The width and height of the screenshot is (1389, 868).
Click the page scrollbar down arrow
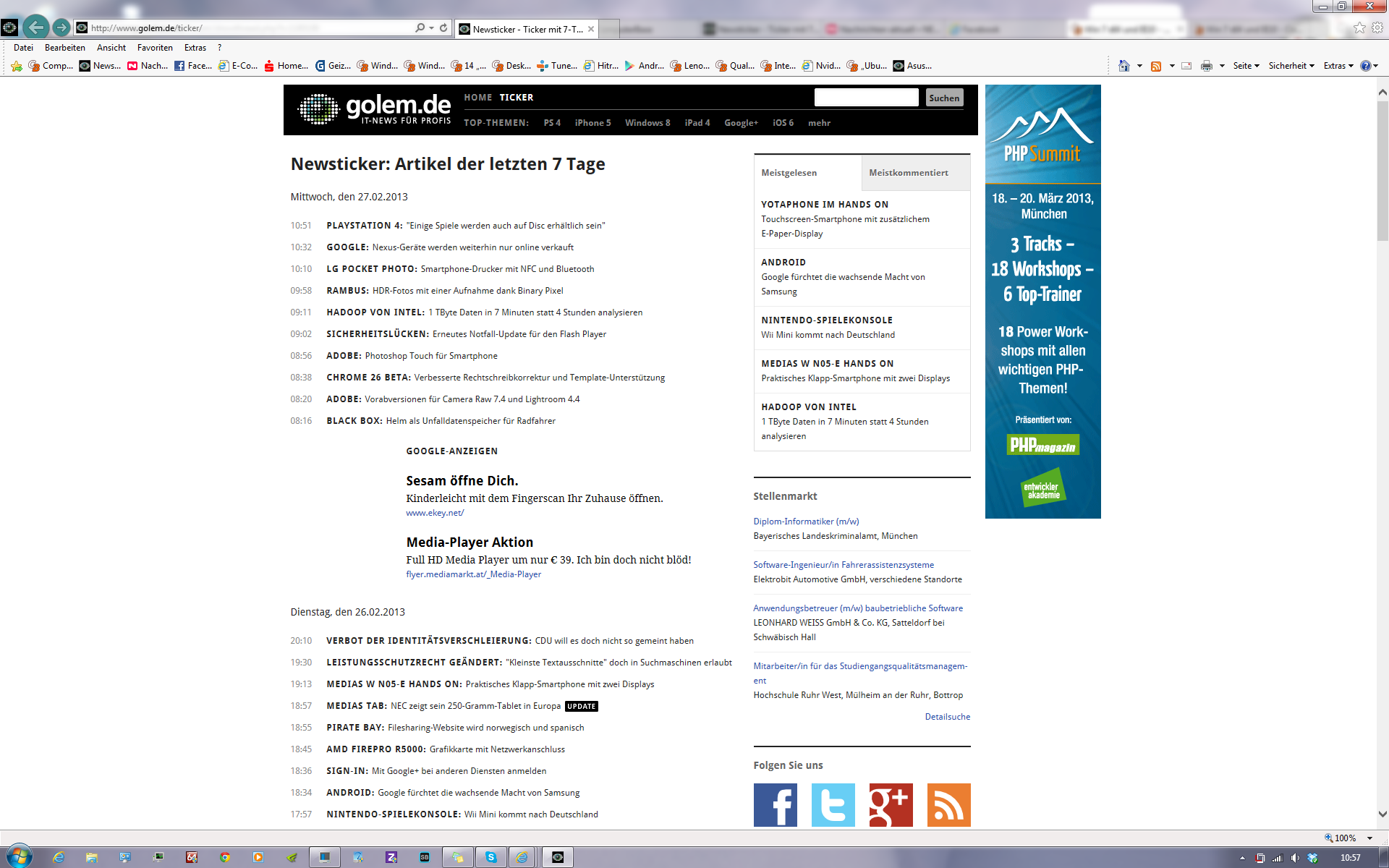point(1382,814)
